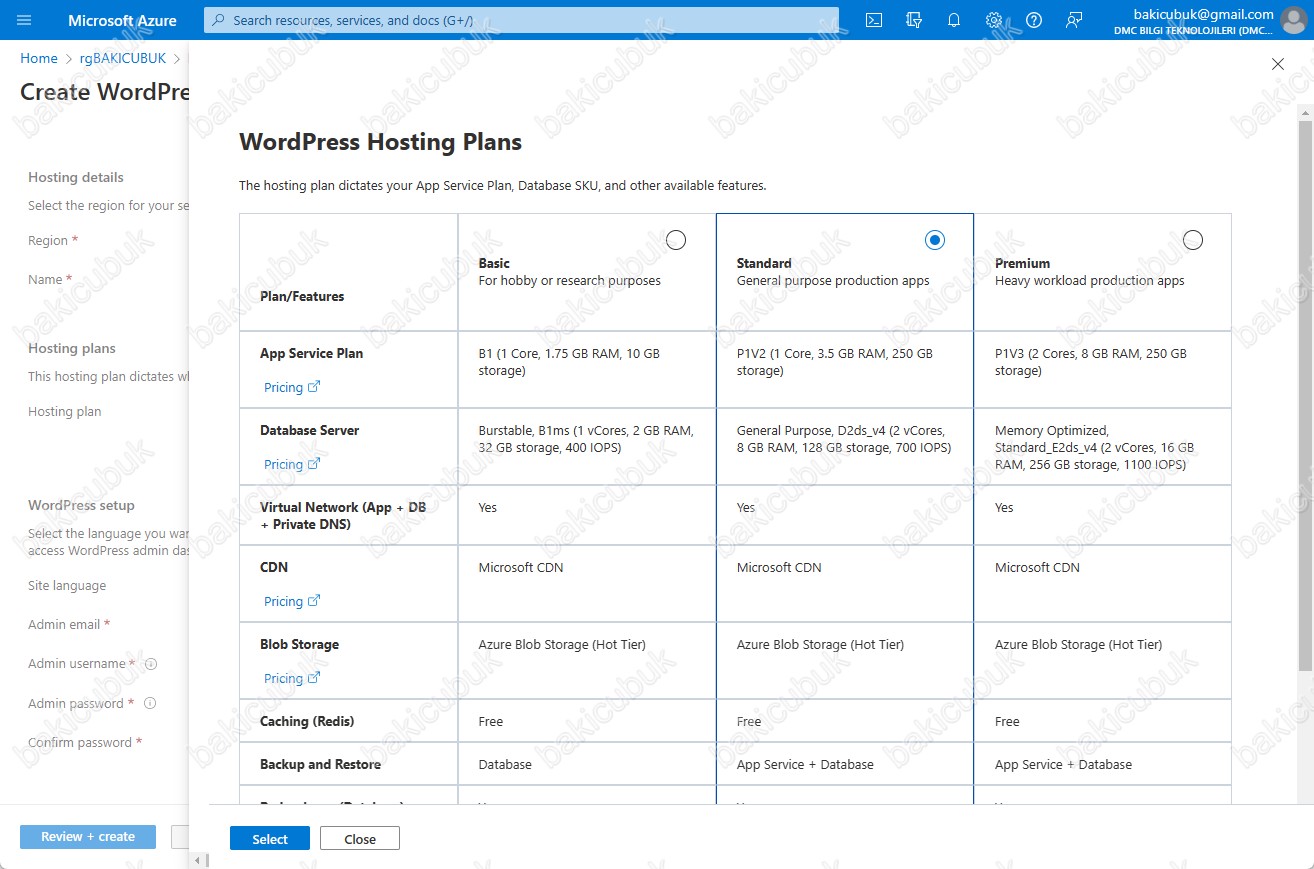Open the Feedback icon in top bar
The height and width of the screenshot is (869, 1314).
pos(1074,20)
